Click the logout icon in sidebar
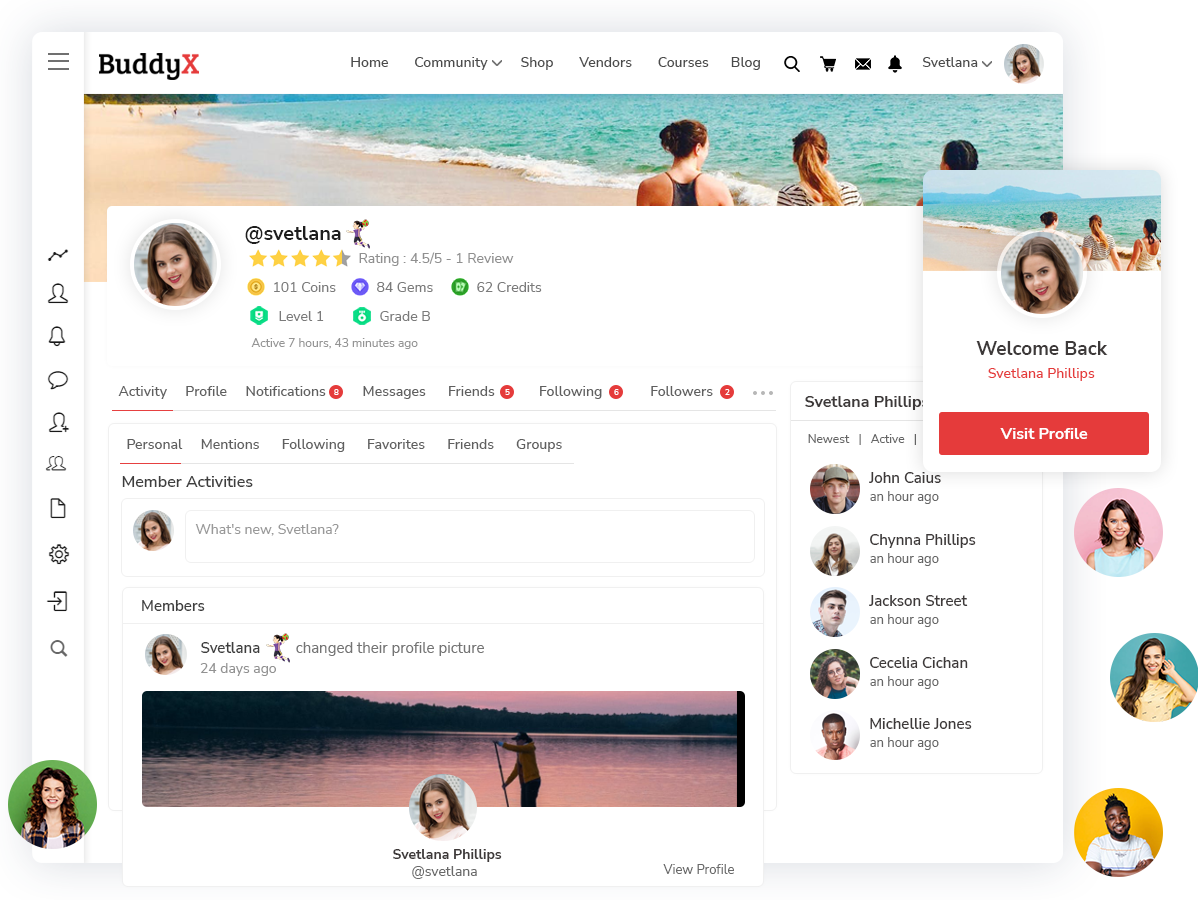Viewport: 1200px width, 900px height. tap(58, 601)
